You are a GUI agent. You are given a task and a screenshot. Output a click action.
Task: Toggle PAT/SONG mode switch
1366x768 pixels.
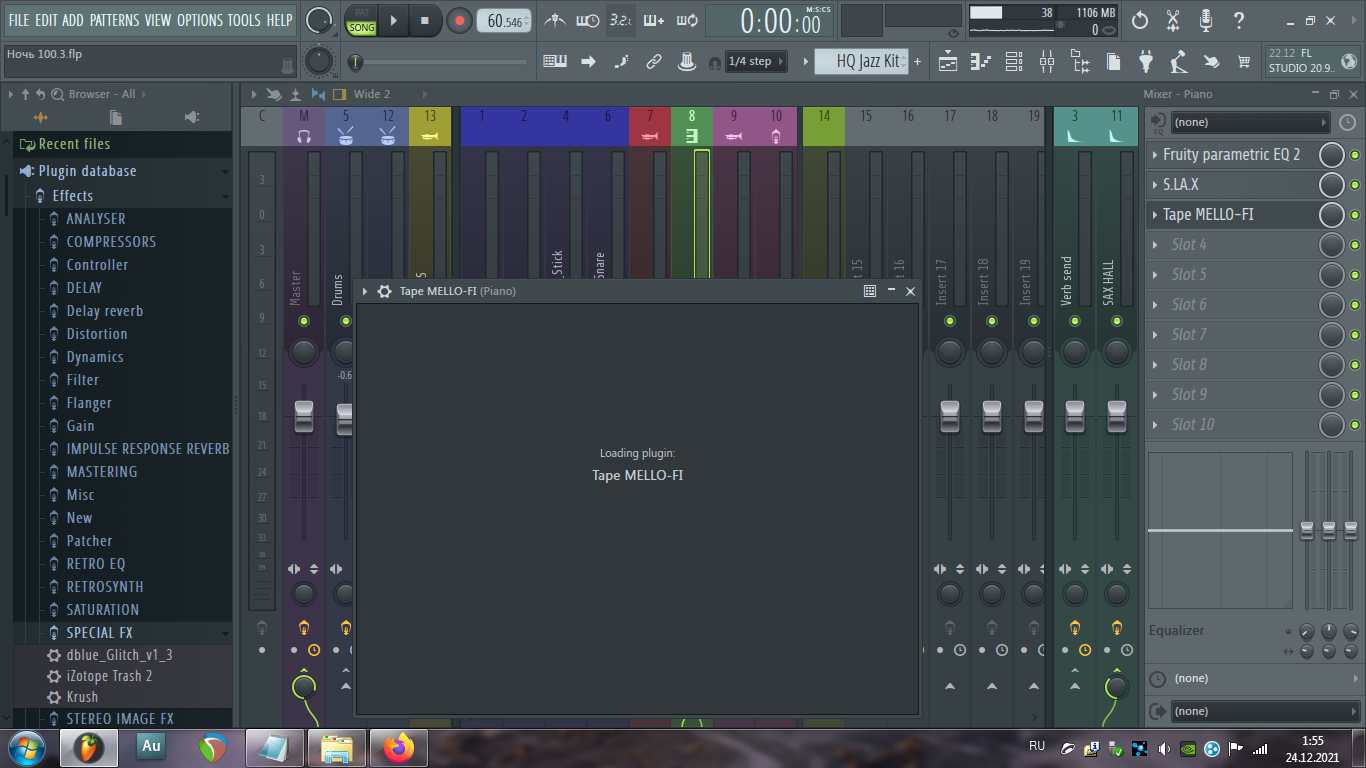tap(362, 20)
